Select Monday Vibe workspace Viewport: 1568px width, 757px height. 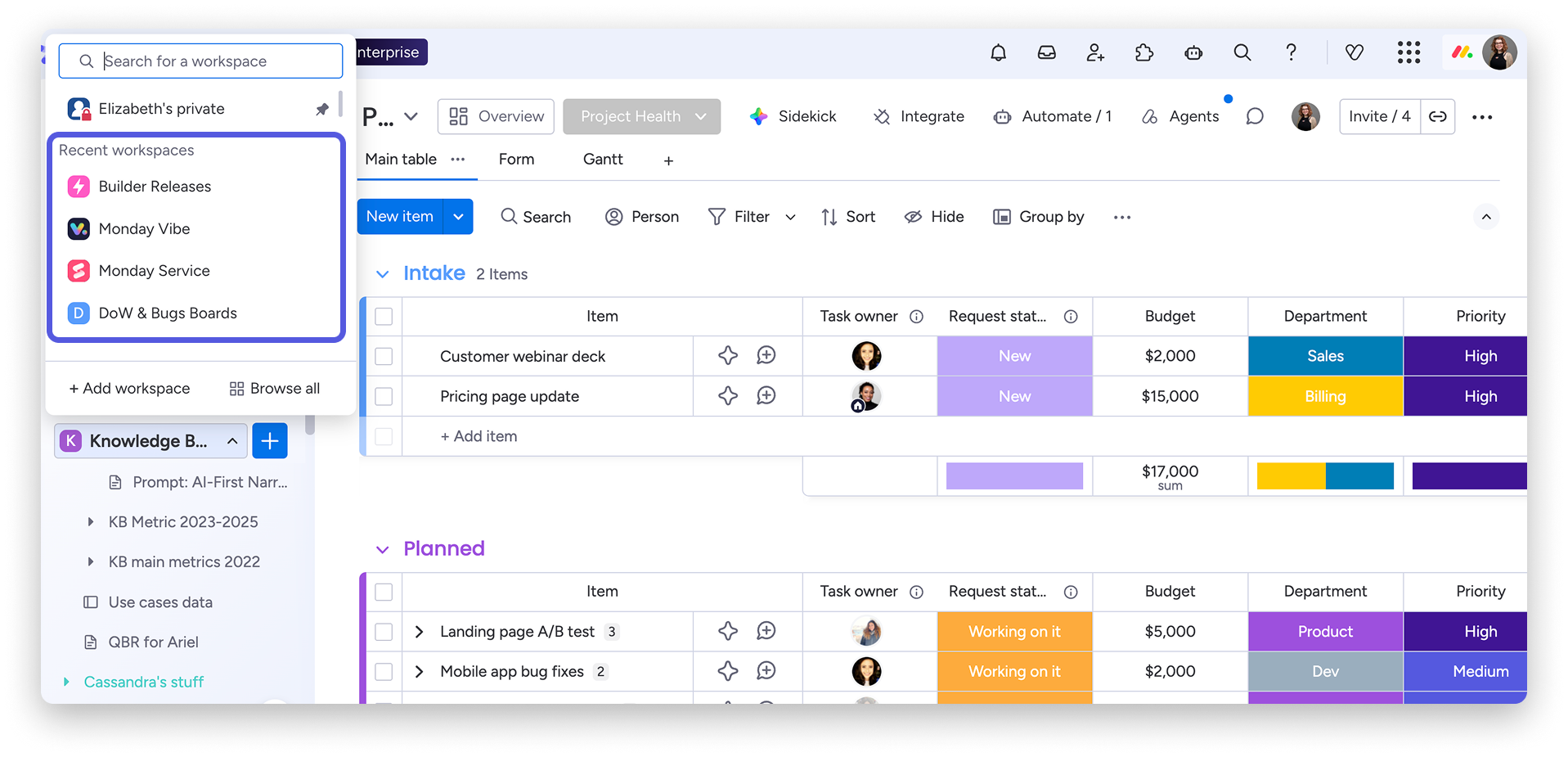click(x=144, y=229)
